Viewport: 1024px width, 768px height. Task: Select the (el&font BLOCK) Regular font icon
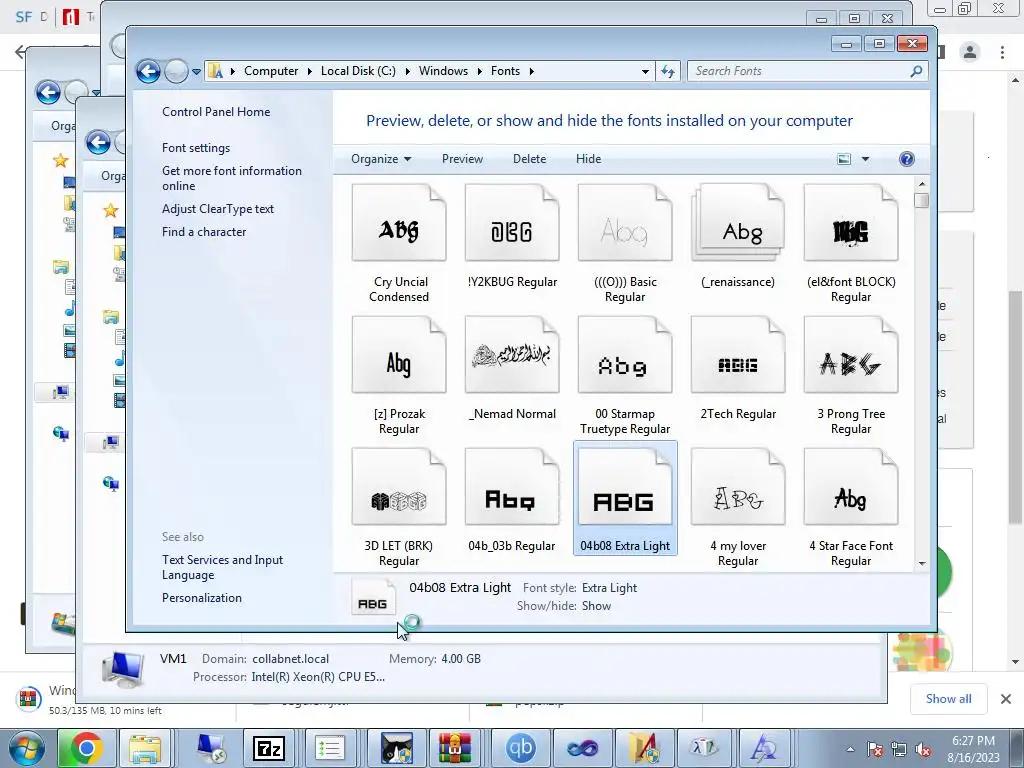851,223
